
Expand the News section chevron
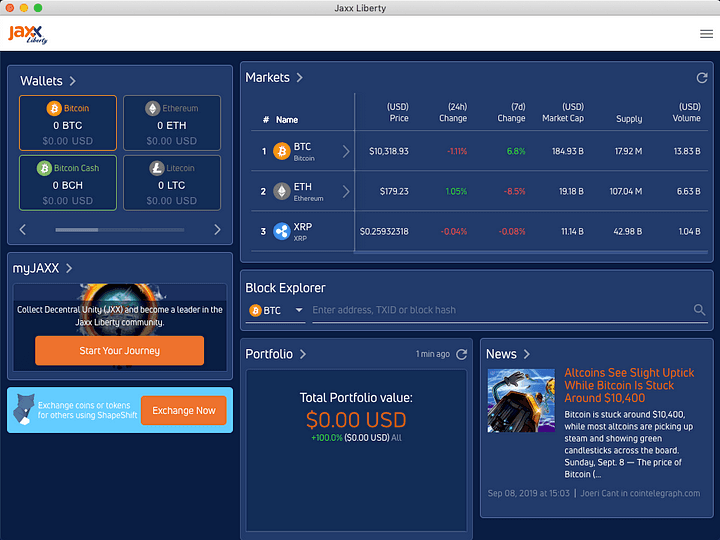tap(527, 354)
